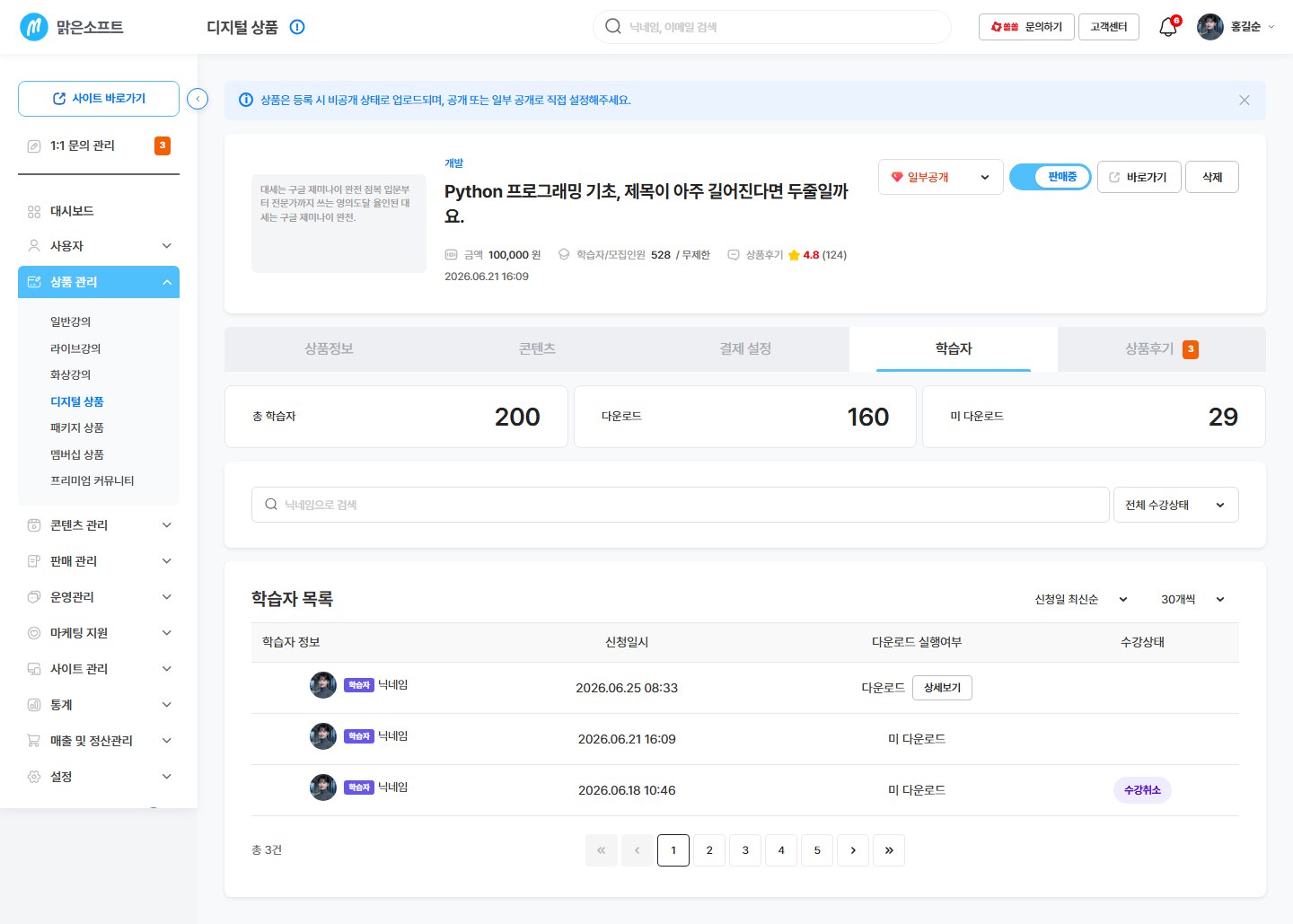The height and width of the screenshot is (924, 1293).
Task: Click the 운영관리 icon
Action: coord(34,597)
